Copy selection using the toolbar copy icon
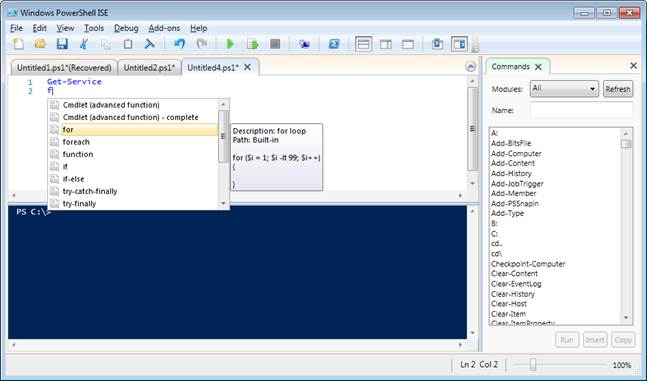Viewport: 647px width, 381px height. 106,44
